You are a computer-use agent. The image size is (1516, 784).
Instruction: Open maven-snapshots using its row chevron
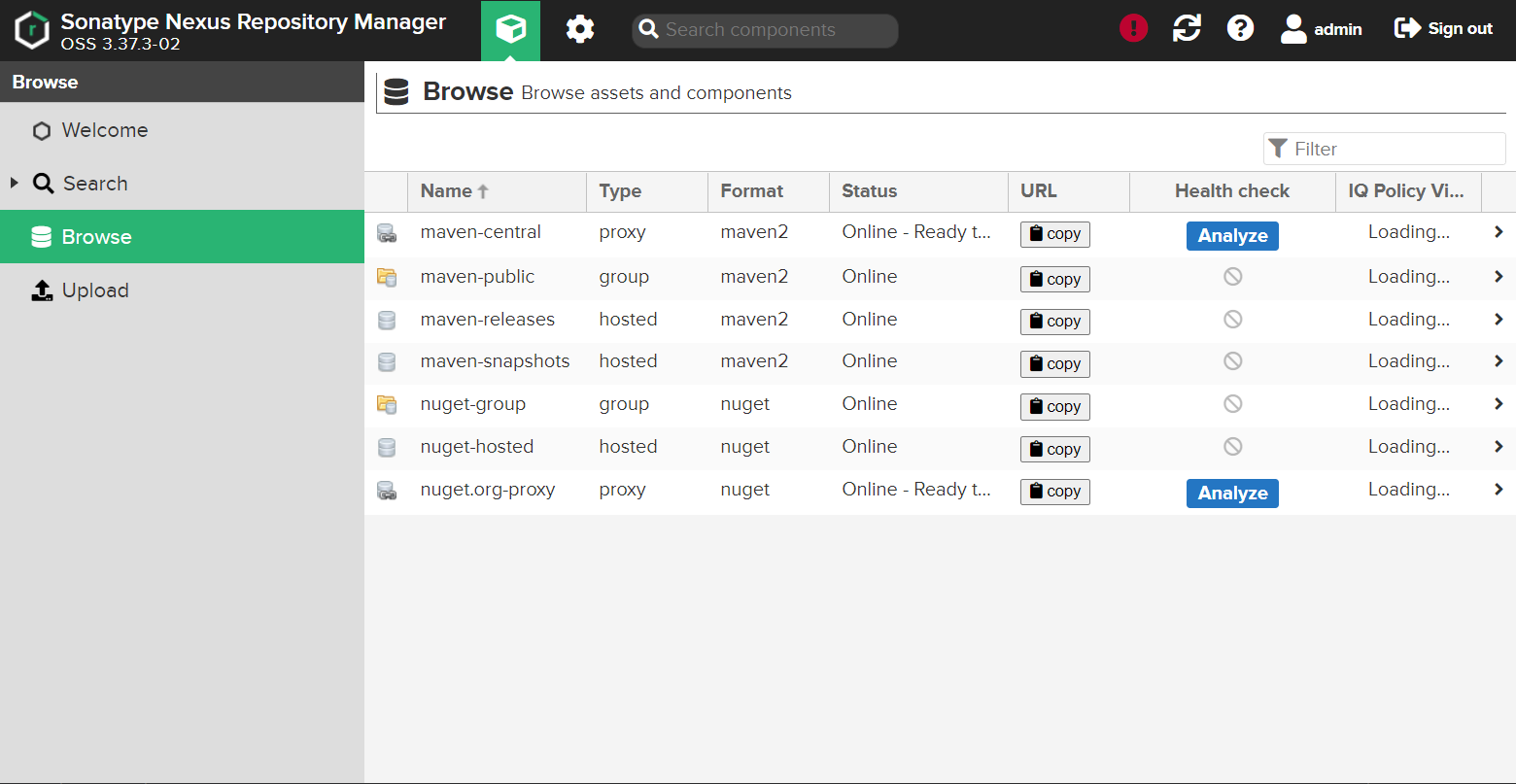pyautogui.click(x=1499, y=361)
